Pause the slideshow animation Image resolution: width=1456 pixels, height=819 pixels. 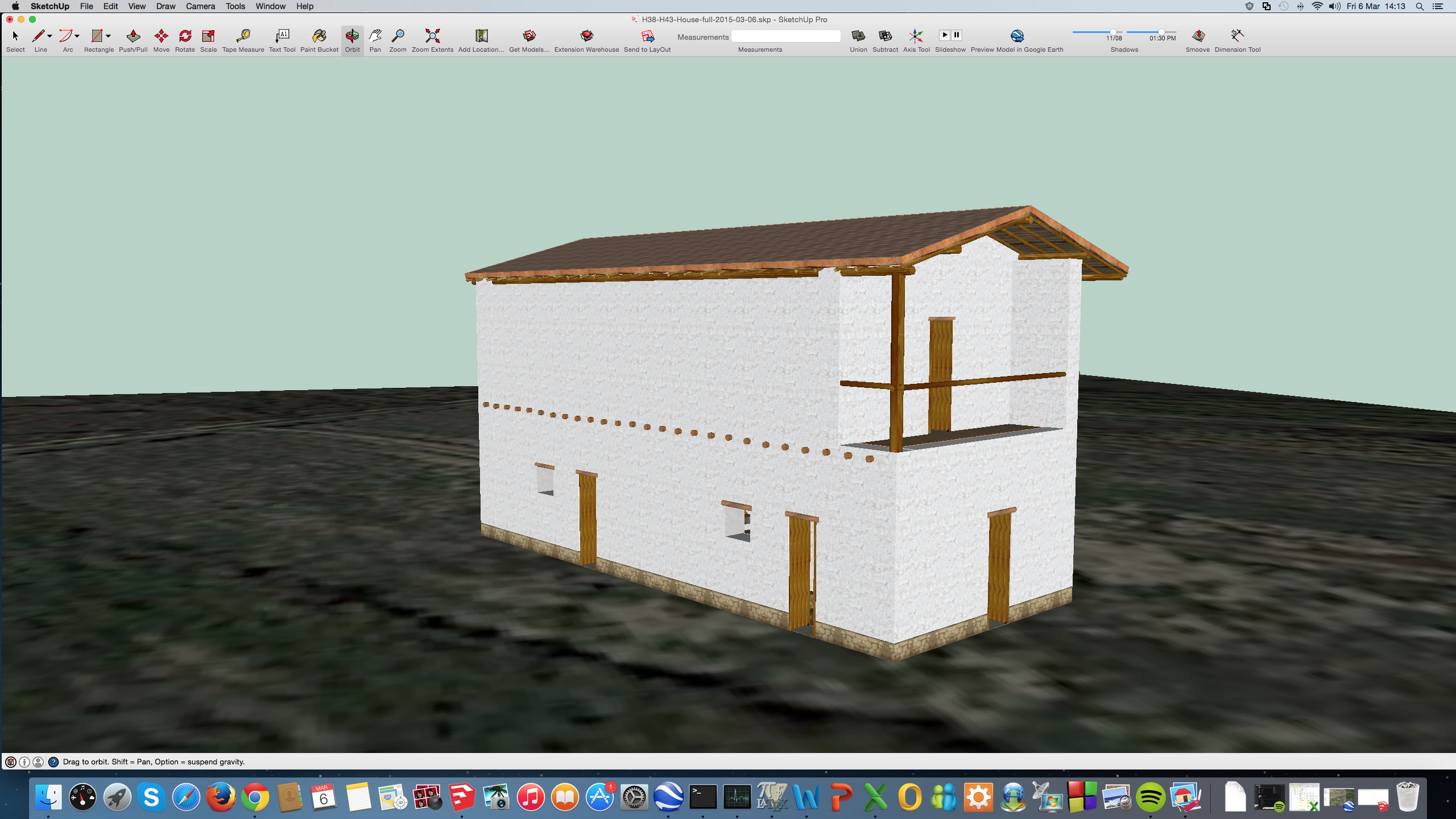click(957, 35)
